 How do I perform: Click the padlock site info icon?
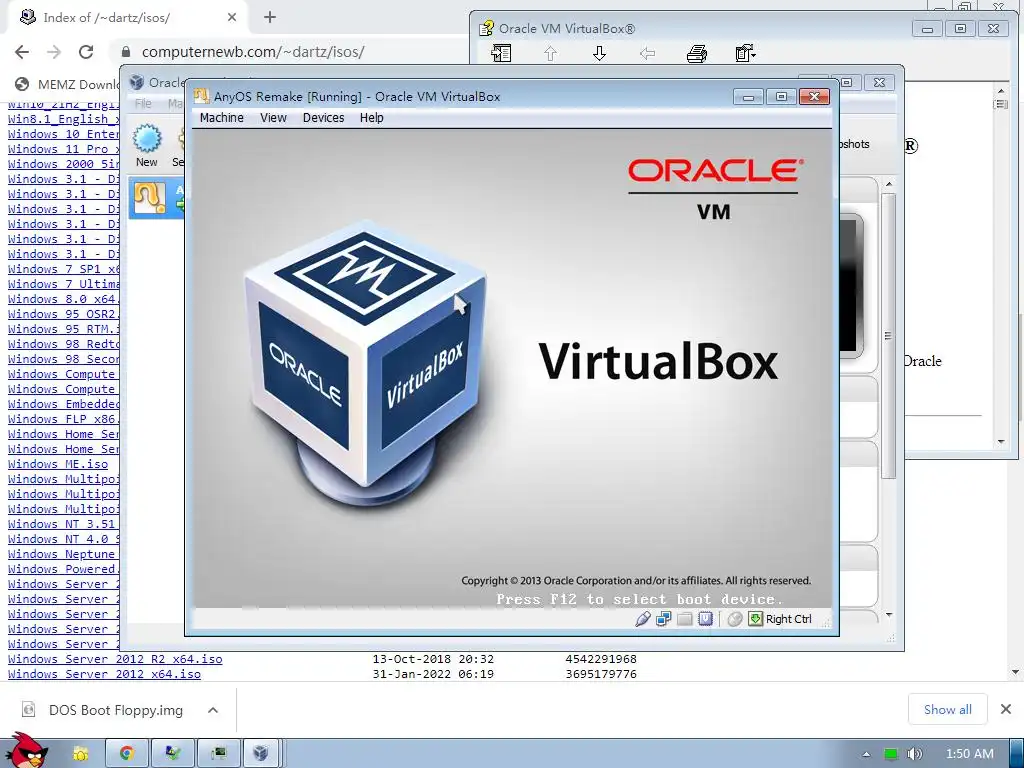tap(126, 52)
